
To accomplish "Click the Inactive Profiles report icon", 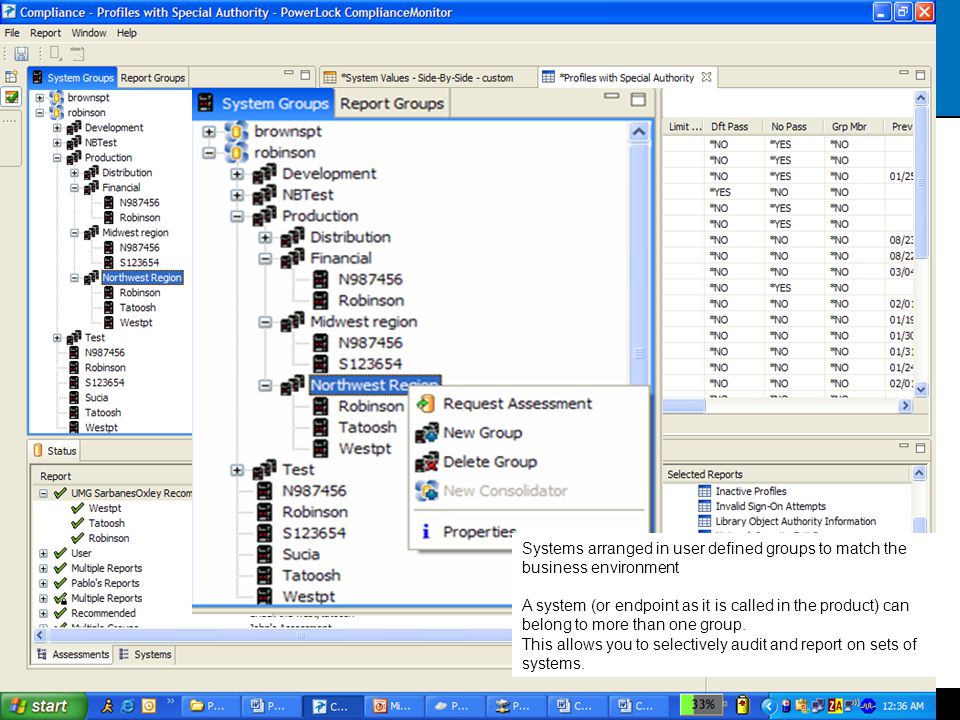I will point(705,491).
